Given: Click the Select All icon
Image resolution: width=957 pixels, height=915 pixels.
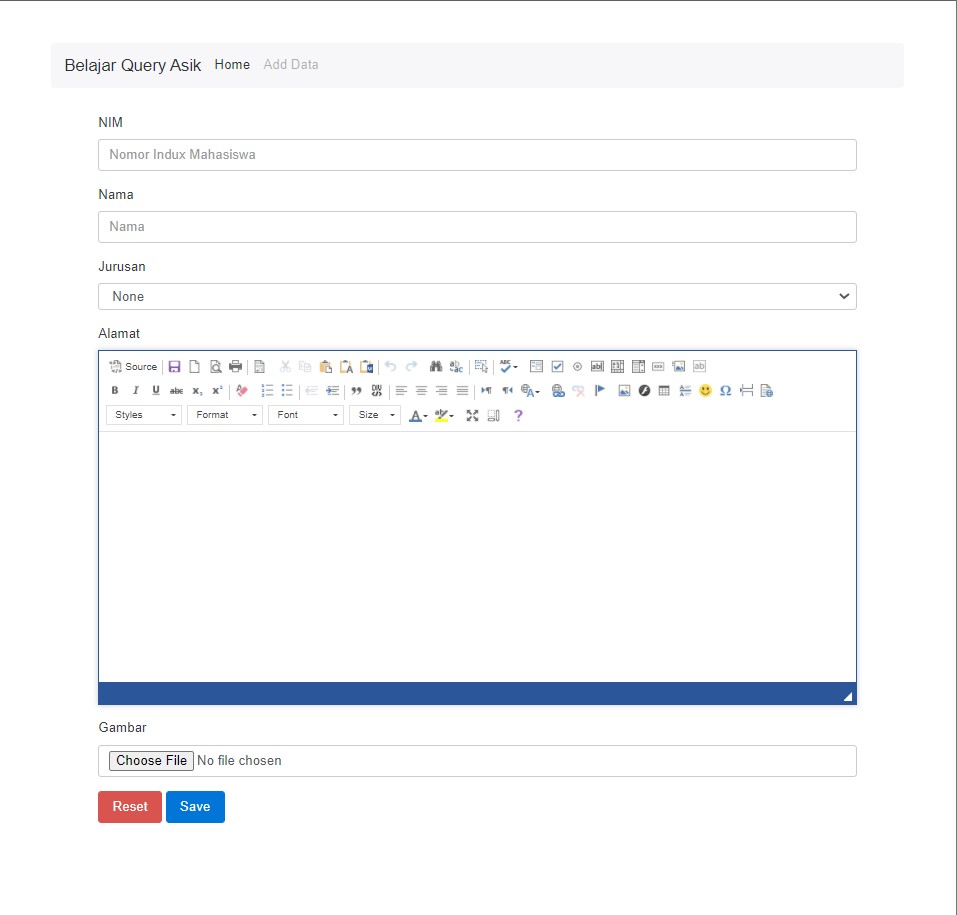Looking at the screenshot, I should [x=481, y=366].
